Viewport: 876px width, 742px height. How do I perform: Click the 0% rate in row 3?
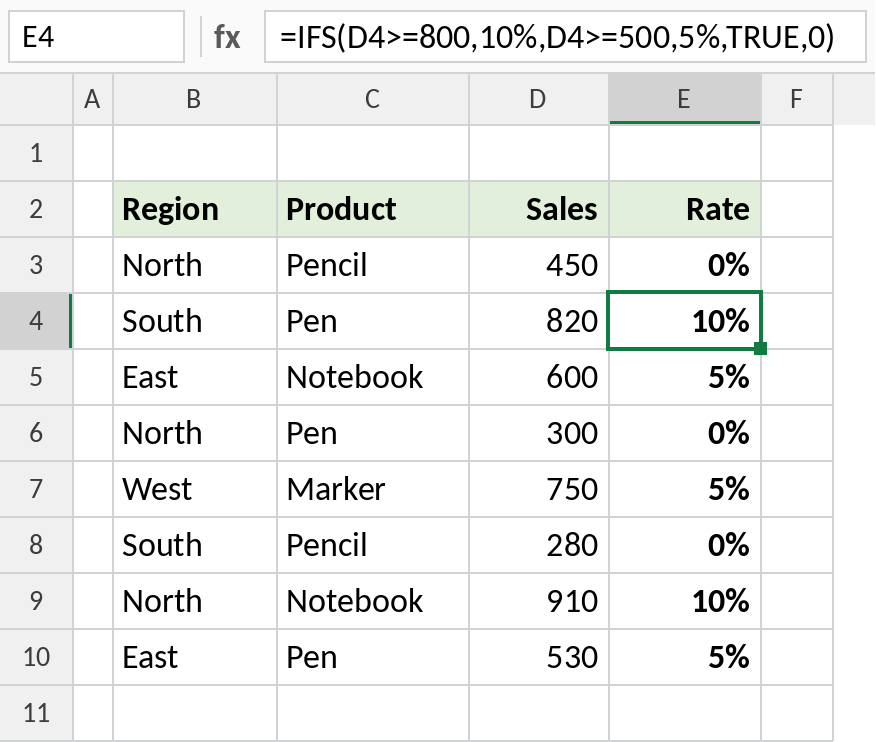point(684,265)
